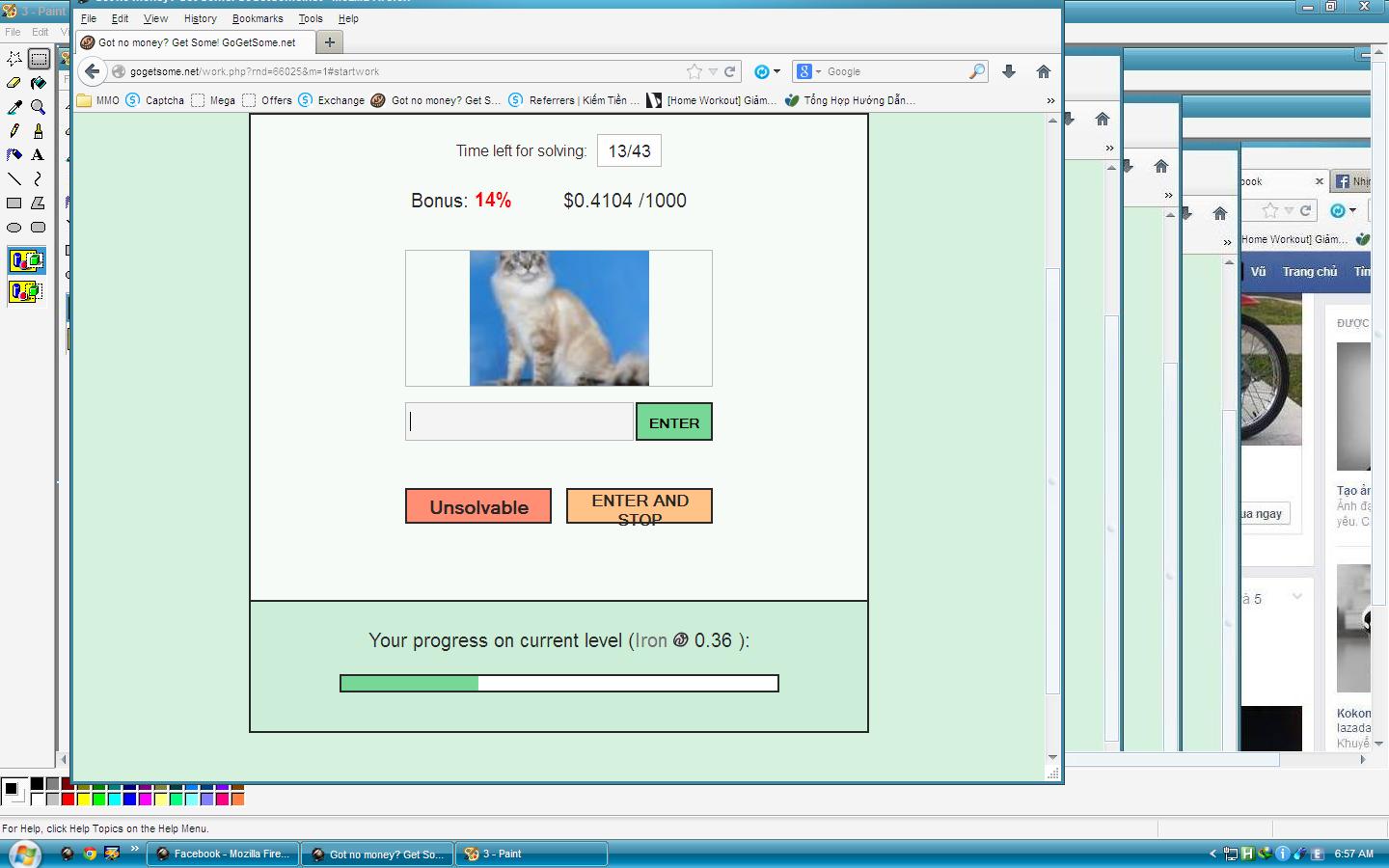Open Exchange bookmark
This screenshot has height=868, width=1389.
point(332,100)
